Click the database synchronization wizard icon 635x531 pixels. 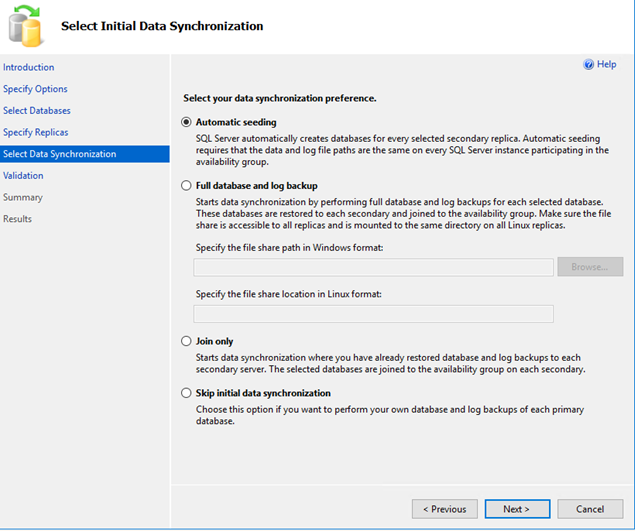click(25, 26)
